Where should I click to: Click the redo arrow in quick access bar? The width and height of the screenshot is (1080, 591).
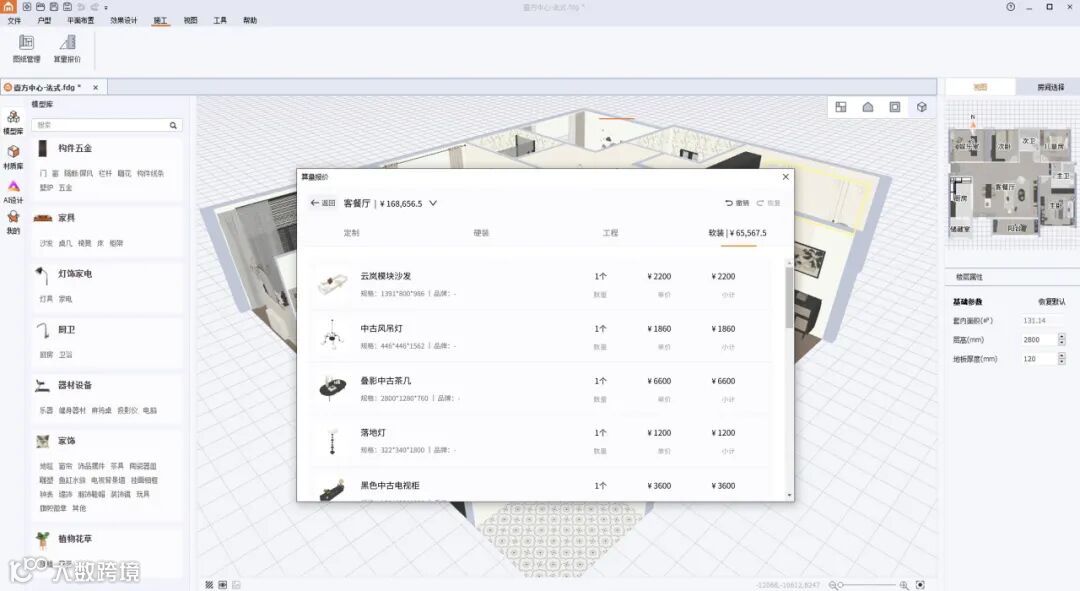[x=94, y=7]
